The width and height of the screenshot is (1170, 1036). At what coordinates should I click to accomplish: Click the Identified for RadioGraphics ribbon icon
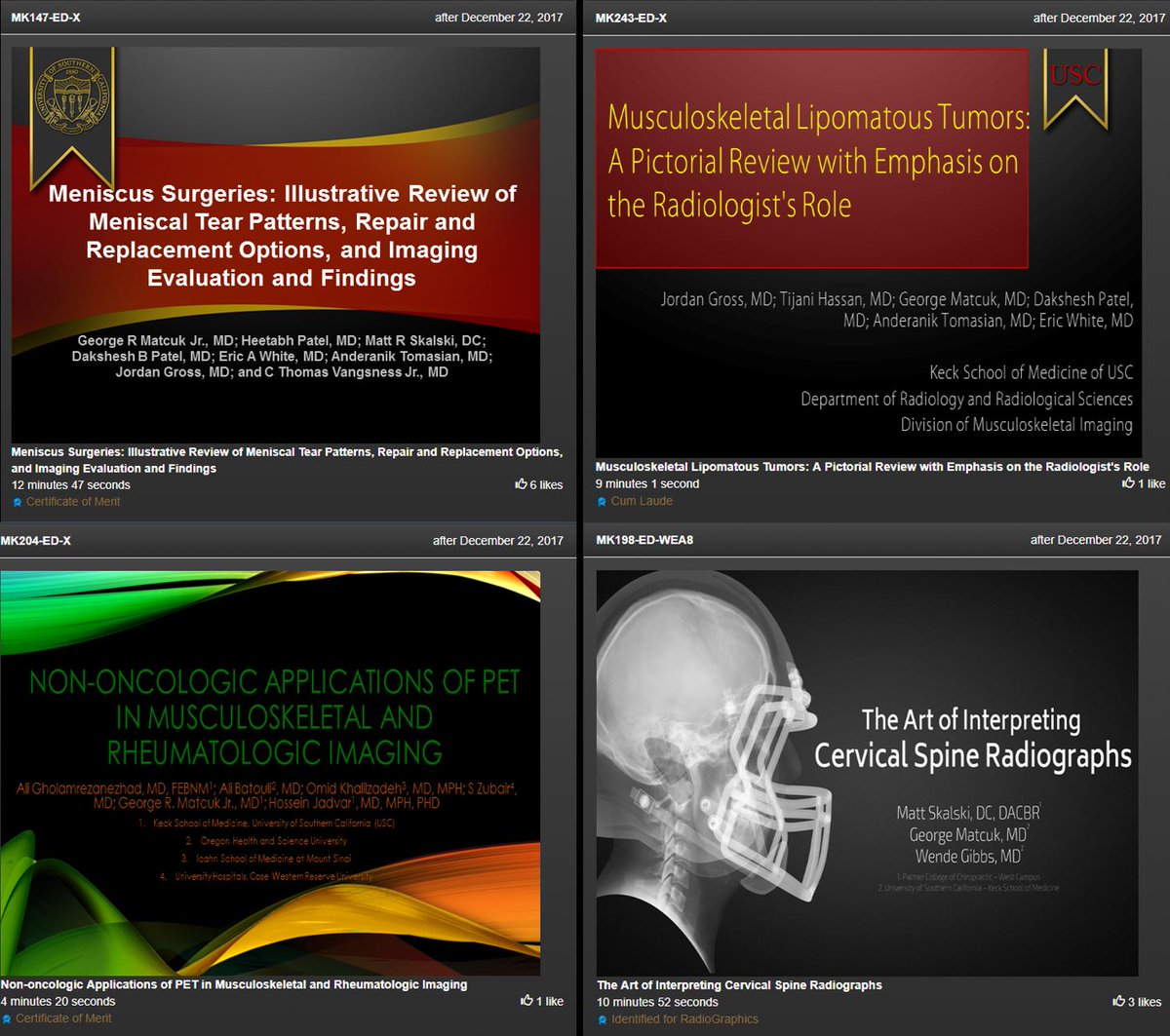(603, 1019)
